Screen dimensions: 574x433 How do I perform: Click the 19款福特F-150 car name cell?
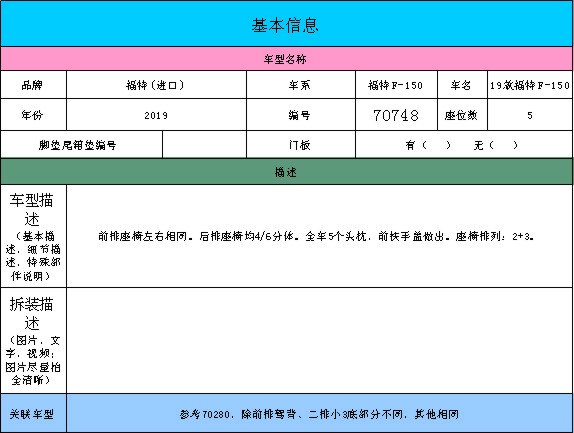530,85
